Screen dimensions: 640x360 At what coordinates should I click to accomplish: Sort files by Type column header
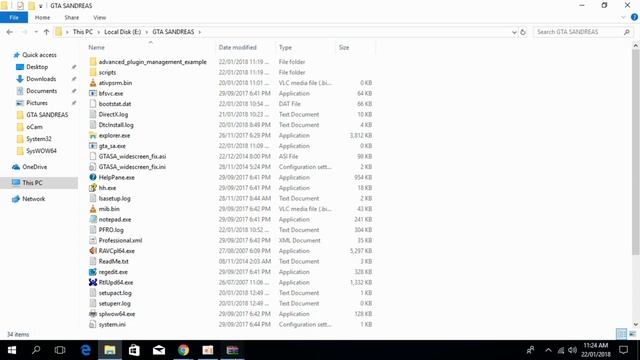click(x=285, y=47)
